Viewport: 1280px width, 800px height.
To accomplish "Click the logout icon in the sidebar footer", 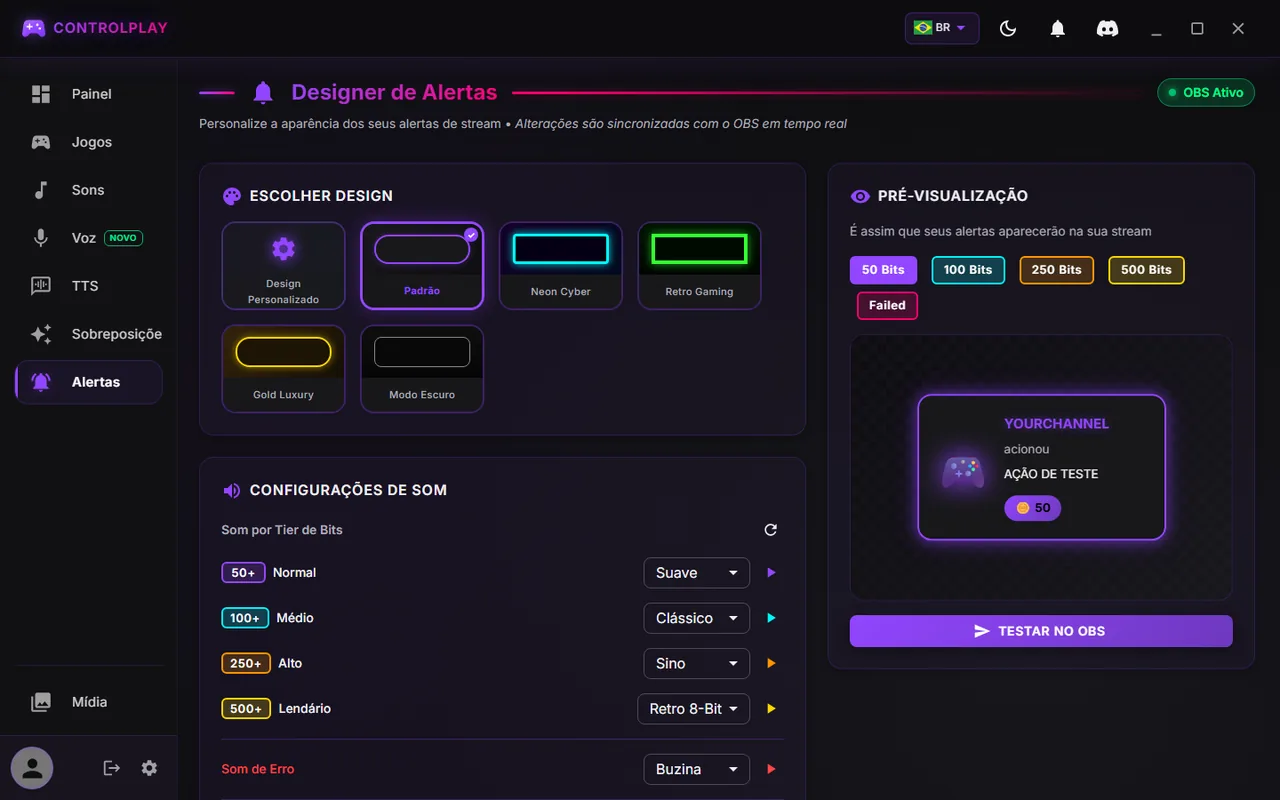I will pos(112,768).
